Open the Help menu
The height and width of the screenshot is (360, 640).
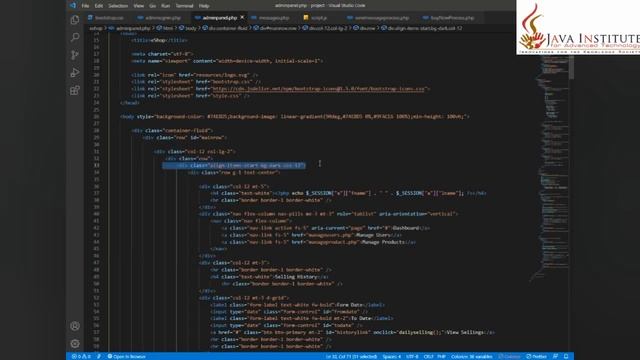pyautogui.click(x=204, y=6)
